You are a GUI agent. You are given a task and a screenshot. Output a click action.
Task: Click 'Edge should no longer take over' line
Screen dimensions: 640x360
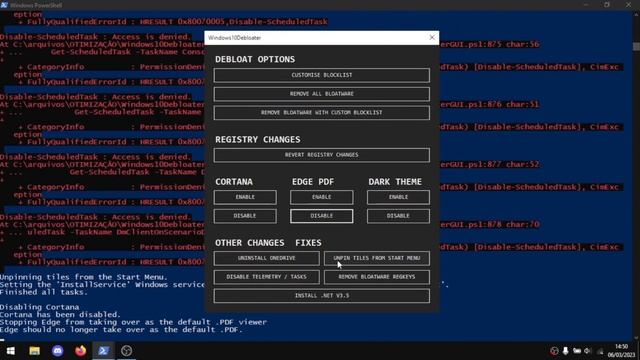[x=121, y=330]
